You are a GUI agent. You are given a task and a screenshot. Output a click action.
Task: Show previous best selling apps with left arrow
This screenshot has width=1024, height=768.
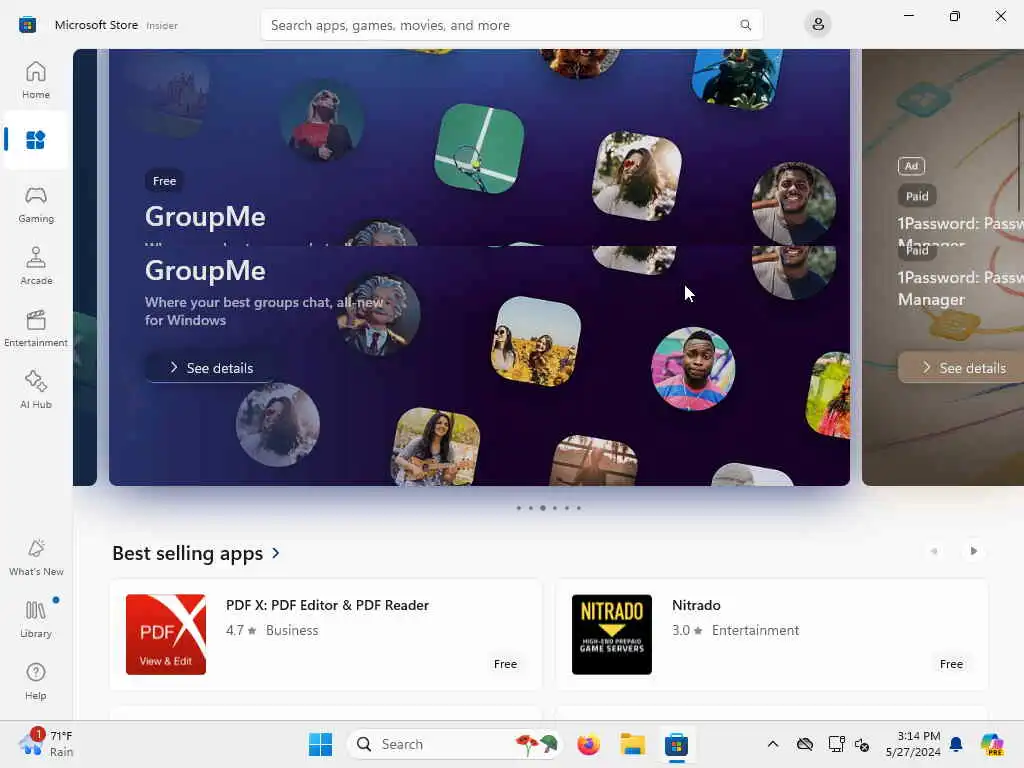tap(934, 551)
